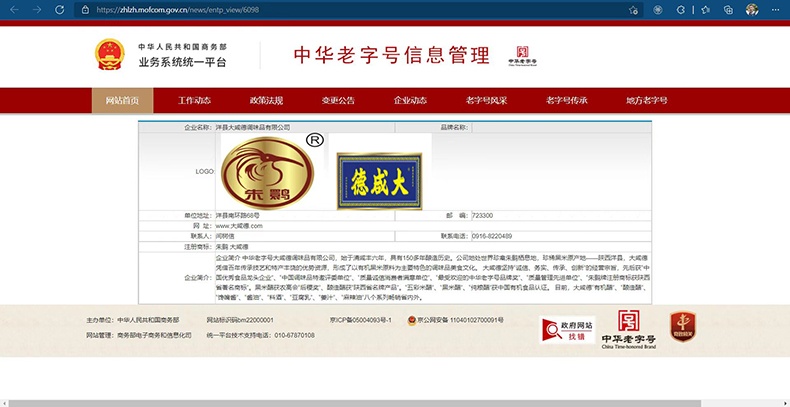The height and width of the screenshot is (407, 790).
Task: Open the favorites list
Action: click(x=706, y=10)
